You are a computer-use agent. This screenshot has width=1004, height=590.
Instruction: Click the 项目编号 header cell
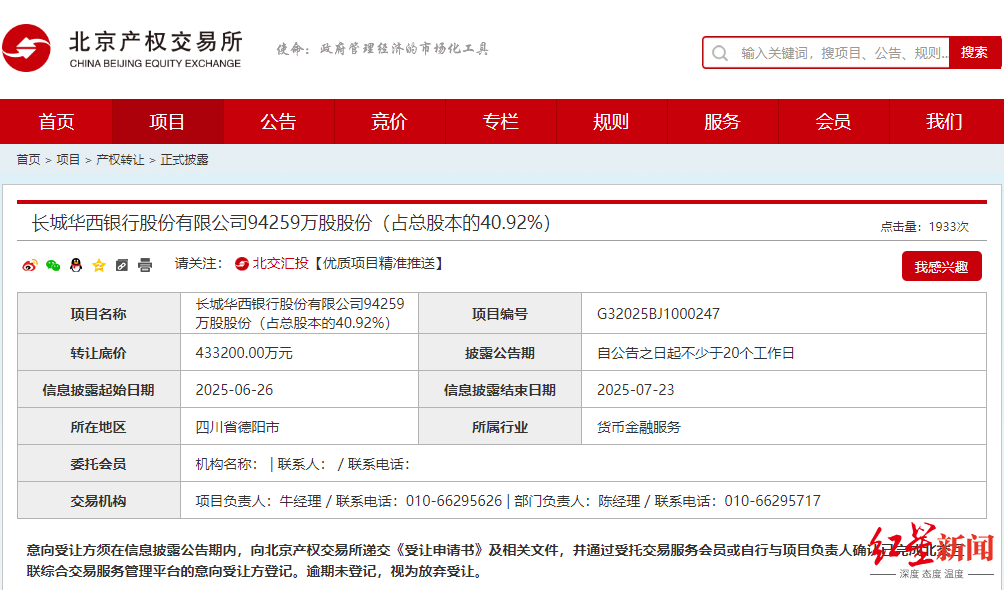point(500,314)
